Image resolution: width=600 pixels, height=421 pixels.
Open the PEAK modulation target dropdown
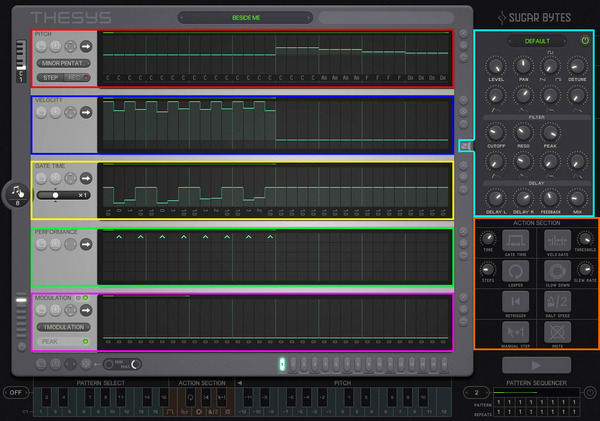click(64, 341)
